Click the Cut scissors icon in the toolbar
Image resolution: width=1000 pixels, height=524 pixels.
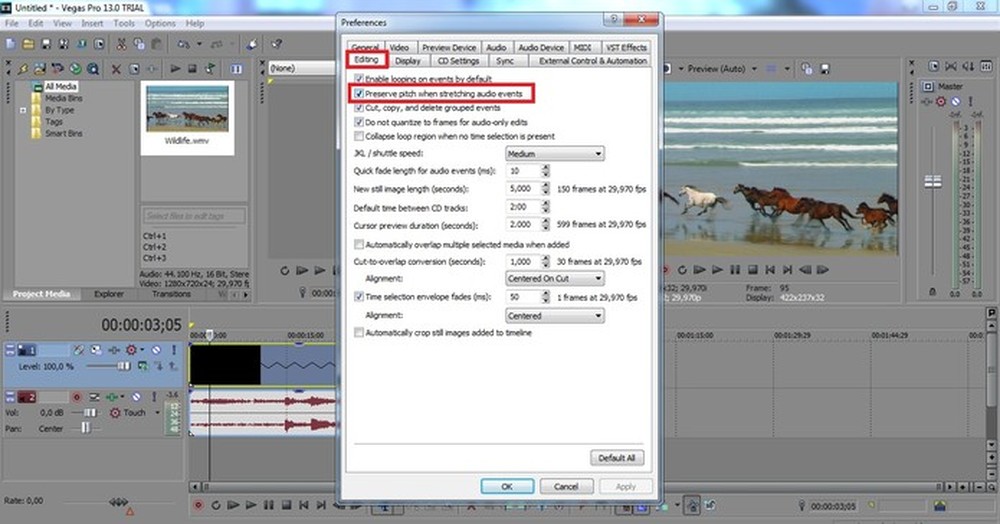121,44
